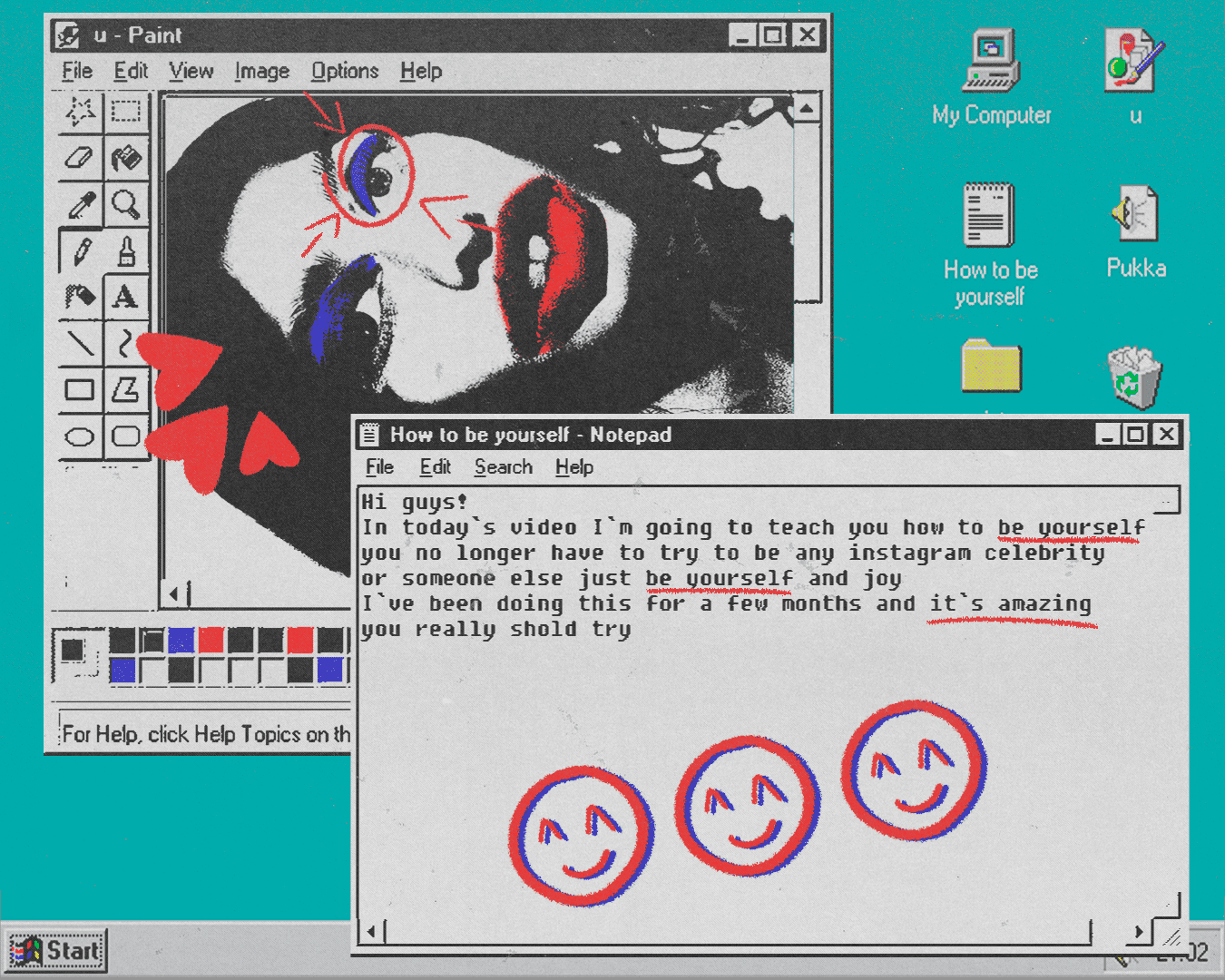Screen dimensions: 1225x980
Task: Open the View menu in Paint
Action: [x=191, y=71]
